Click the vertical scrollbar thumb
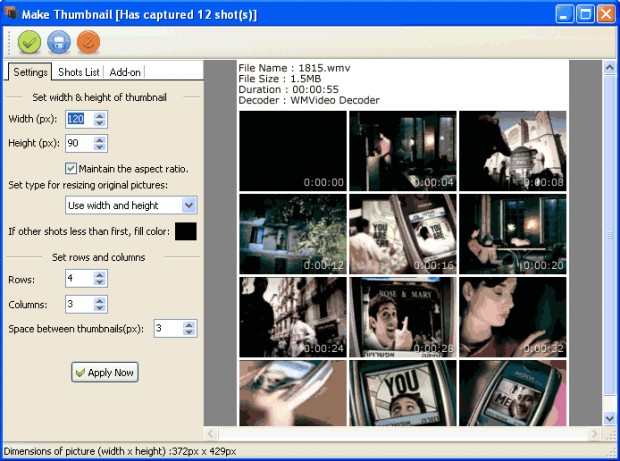This screenshot has width=620, height=461. 609,234
